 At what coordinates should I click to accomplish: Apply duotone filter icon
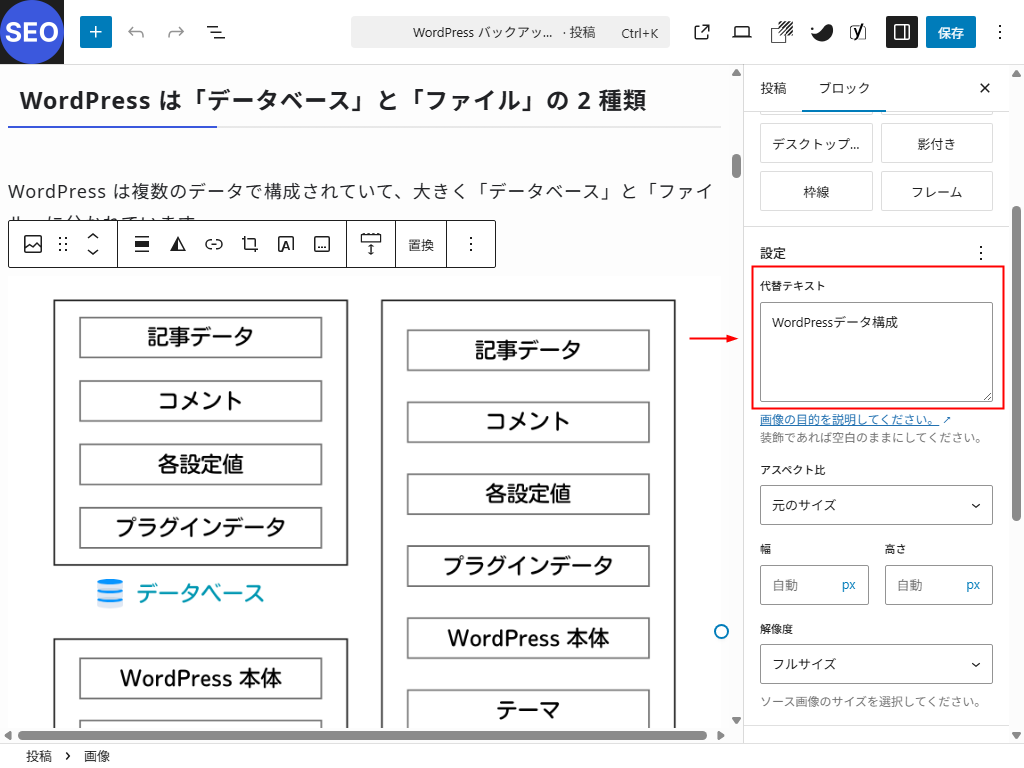coord(178,244)
